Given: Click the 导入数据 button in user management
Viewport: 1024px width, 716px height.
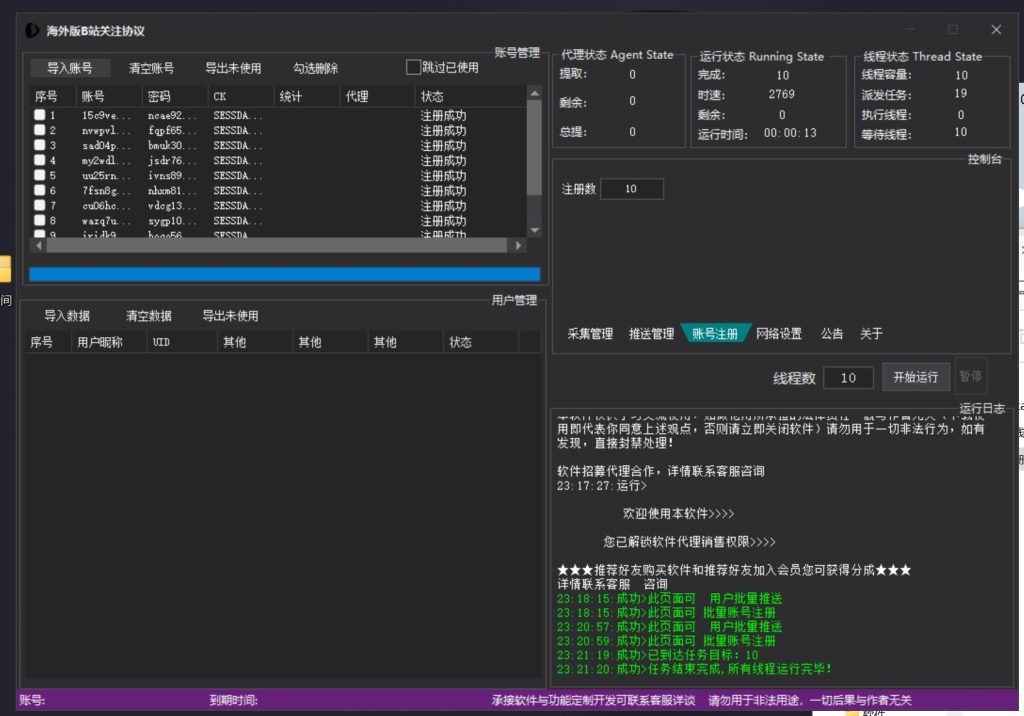Looking at the screenshot, I should (x=67, y=316).
